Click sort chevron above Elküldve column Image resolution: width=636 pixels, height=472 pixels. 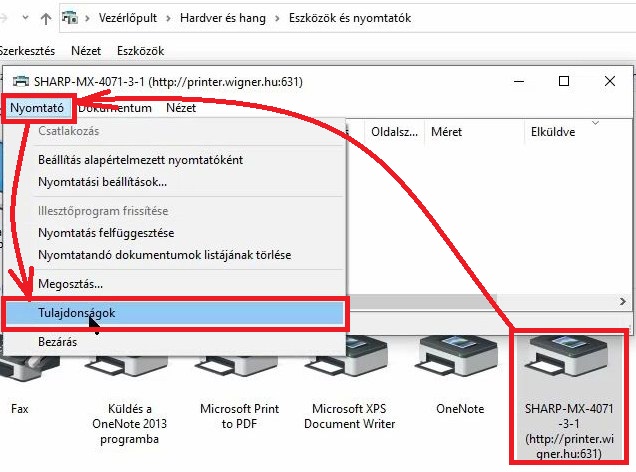tap(595, 122)
